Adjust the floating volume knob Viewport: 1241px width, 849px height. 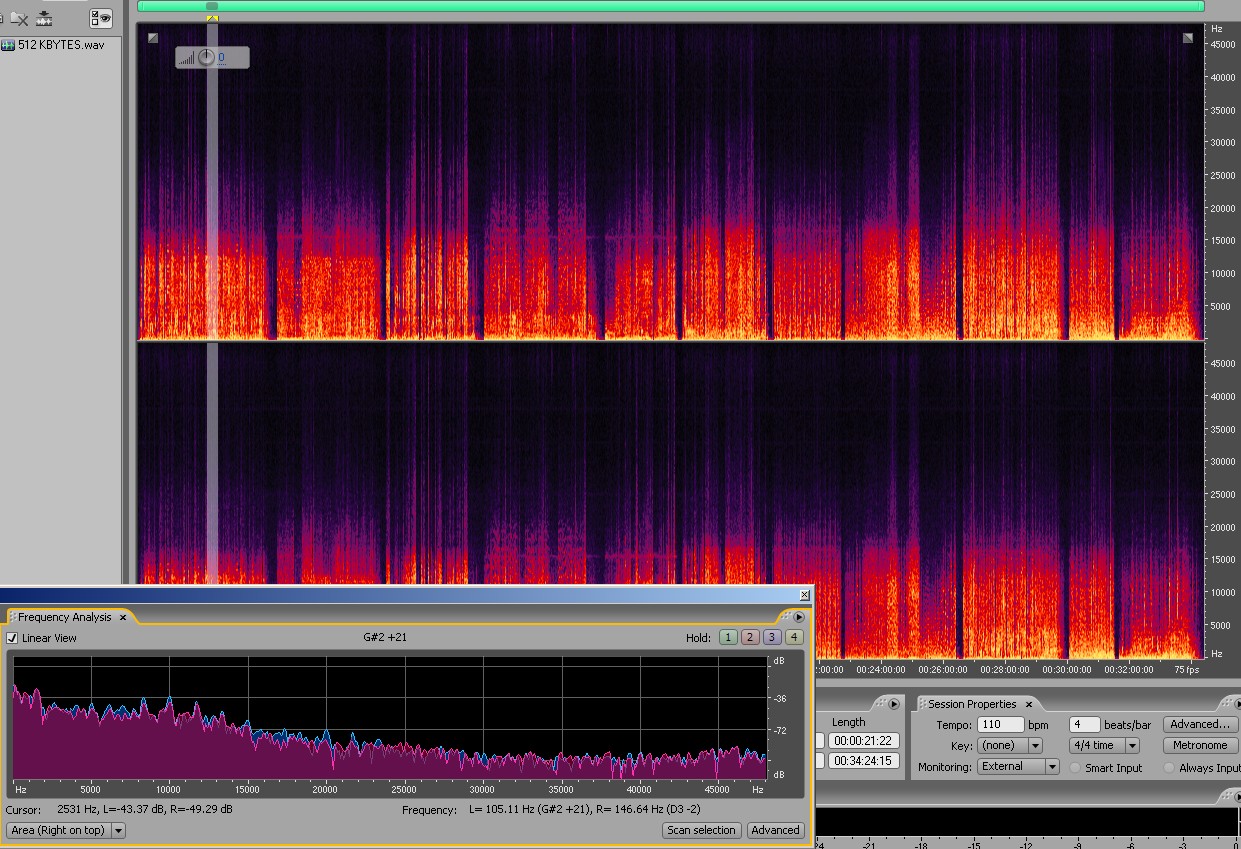[x=206, y=57]
